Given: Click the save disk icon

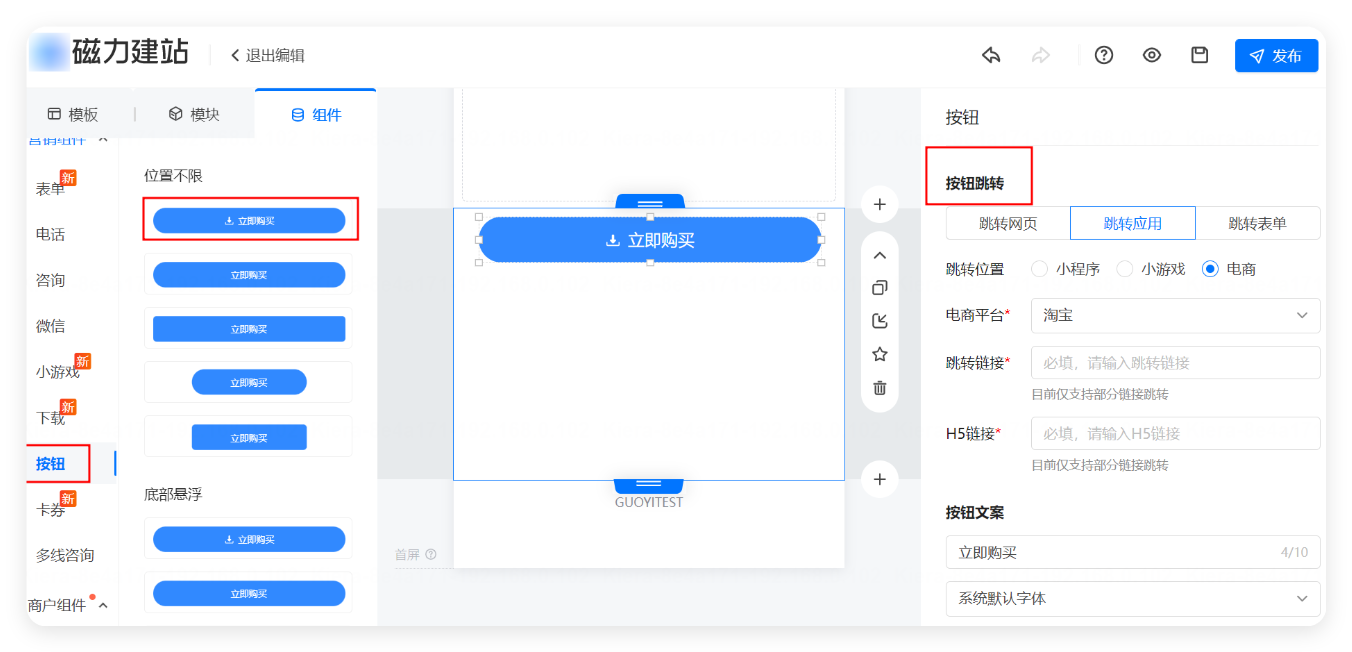Looking at the screenshot, I should tap(1199, 56).
